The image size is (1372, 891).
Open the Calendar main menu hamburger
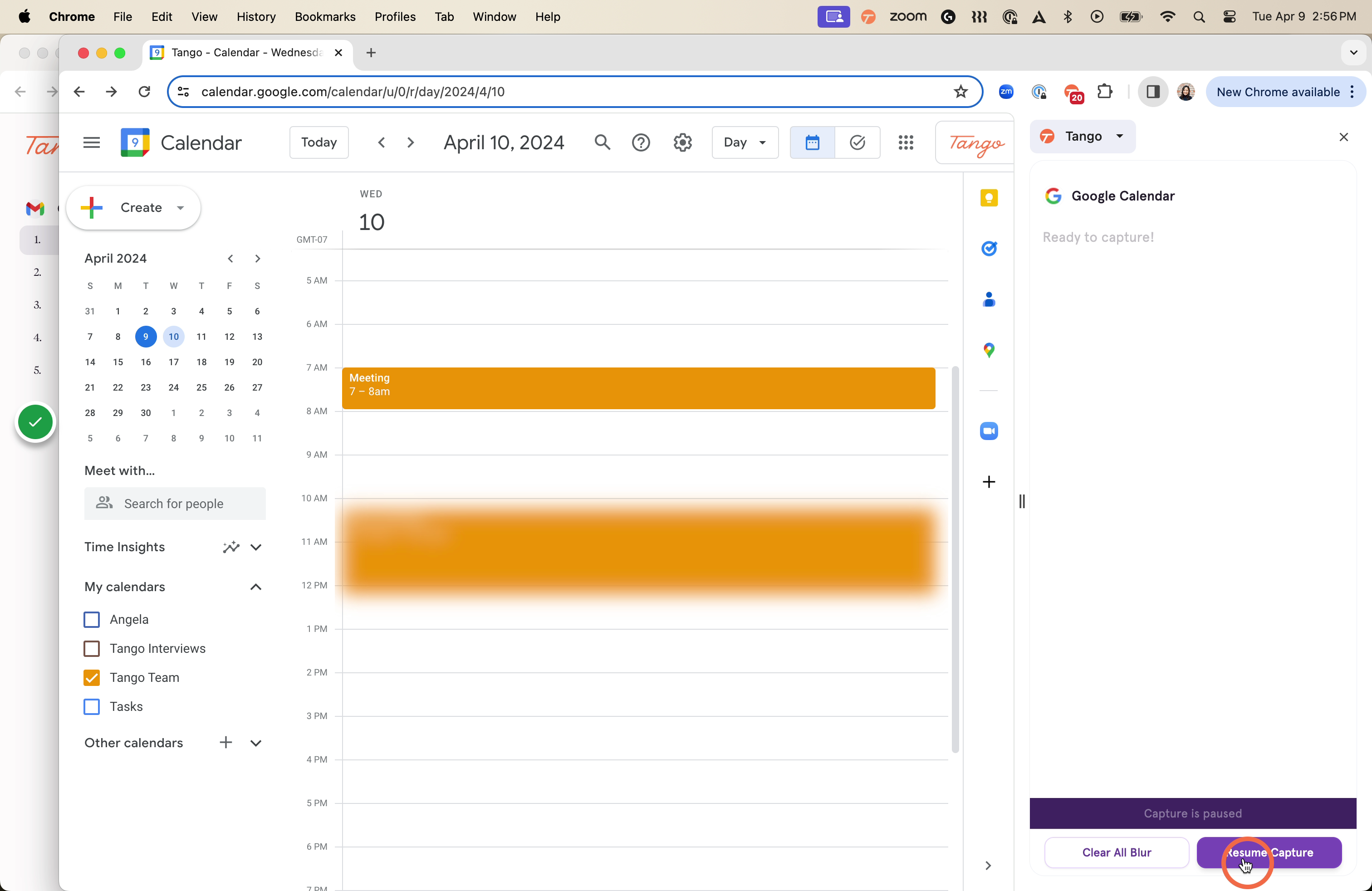click(92, 142)
